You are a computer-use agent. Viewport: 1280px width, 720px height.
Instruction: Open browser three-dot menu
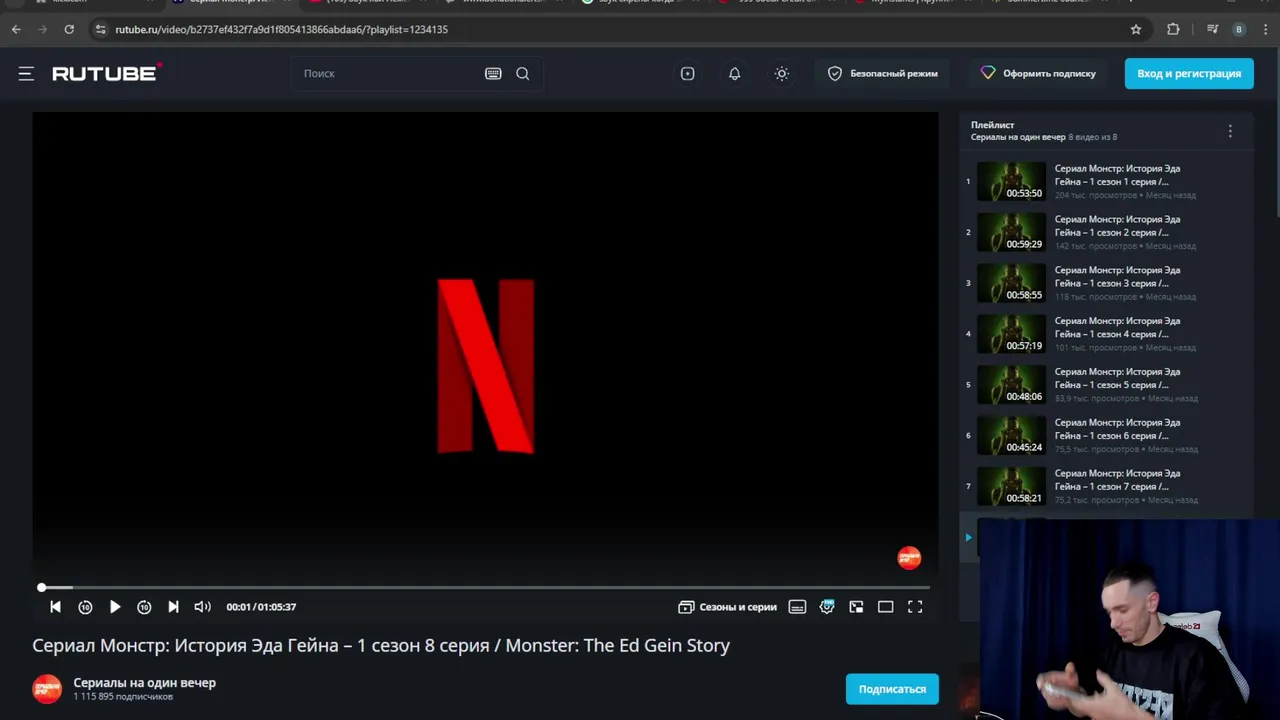click(1266, 29)
